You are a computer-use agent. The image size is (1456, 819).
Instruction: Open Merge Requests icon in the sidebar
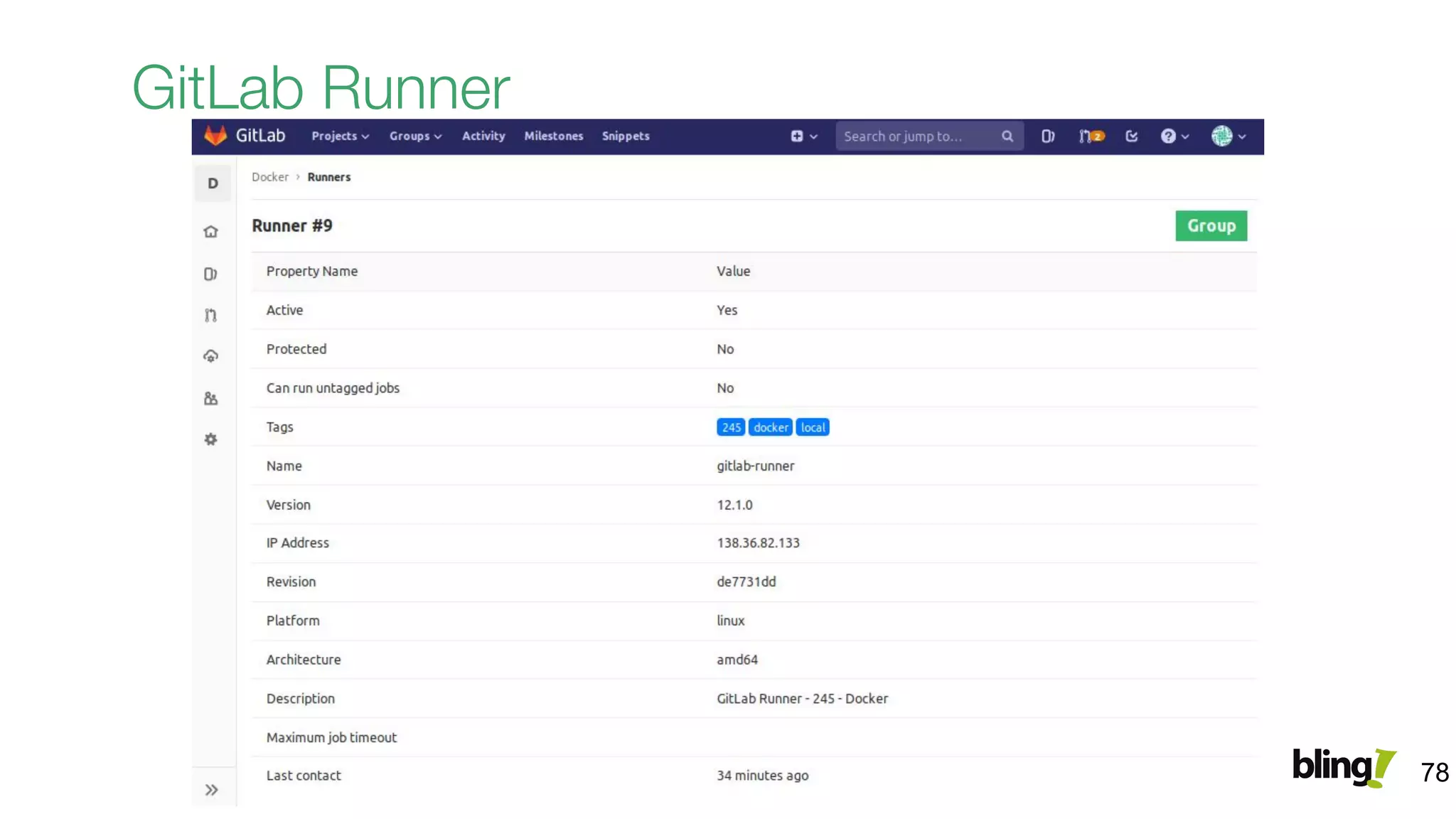[x=211, y=315]
